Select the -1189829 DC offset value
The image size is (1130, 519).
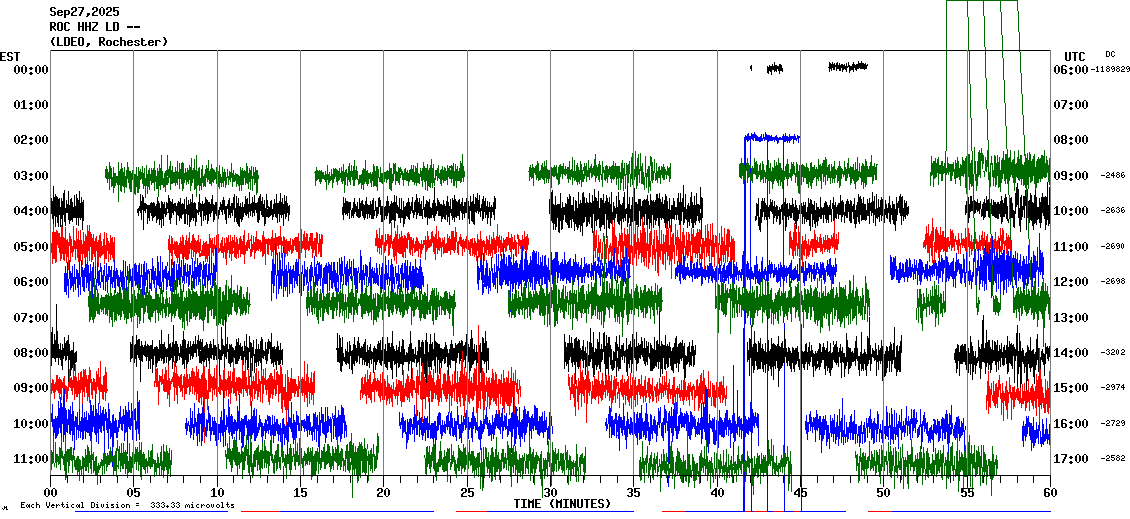(x=1111, y=69)
